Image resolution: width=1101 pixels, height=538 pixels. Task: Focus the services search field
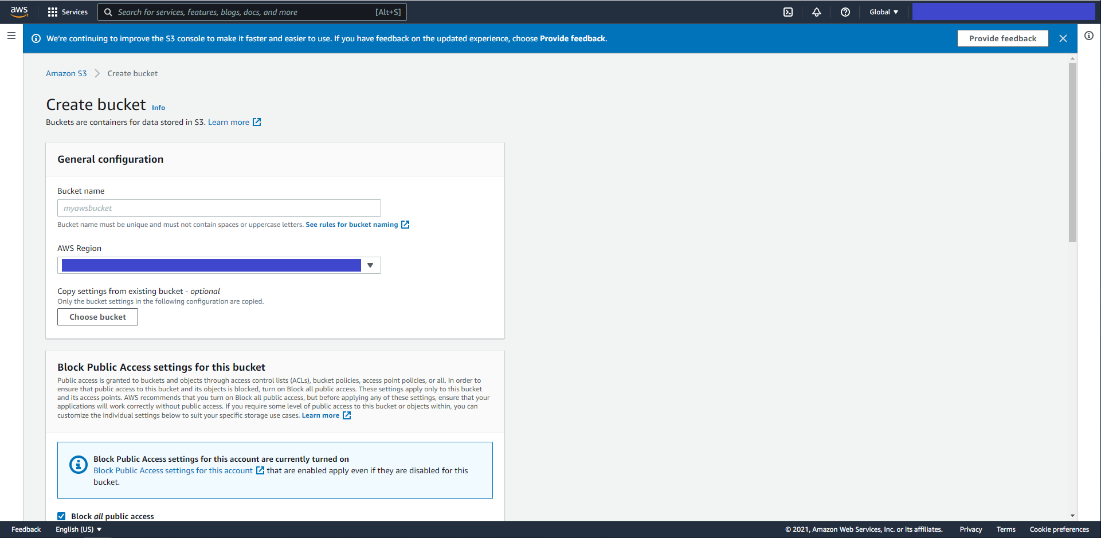coord(251,12)
